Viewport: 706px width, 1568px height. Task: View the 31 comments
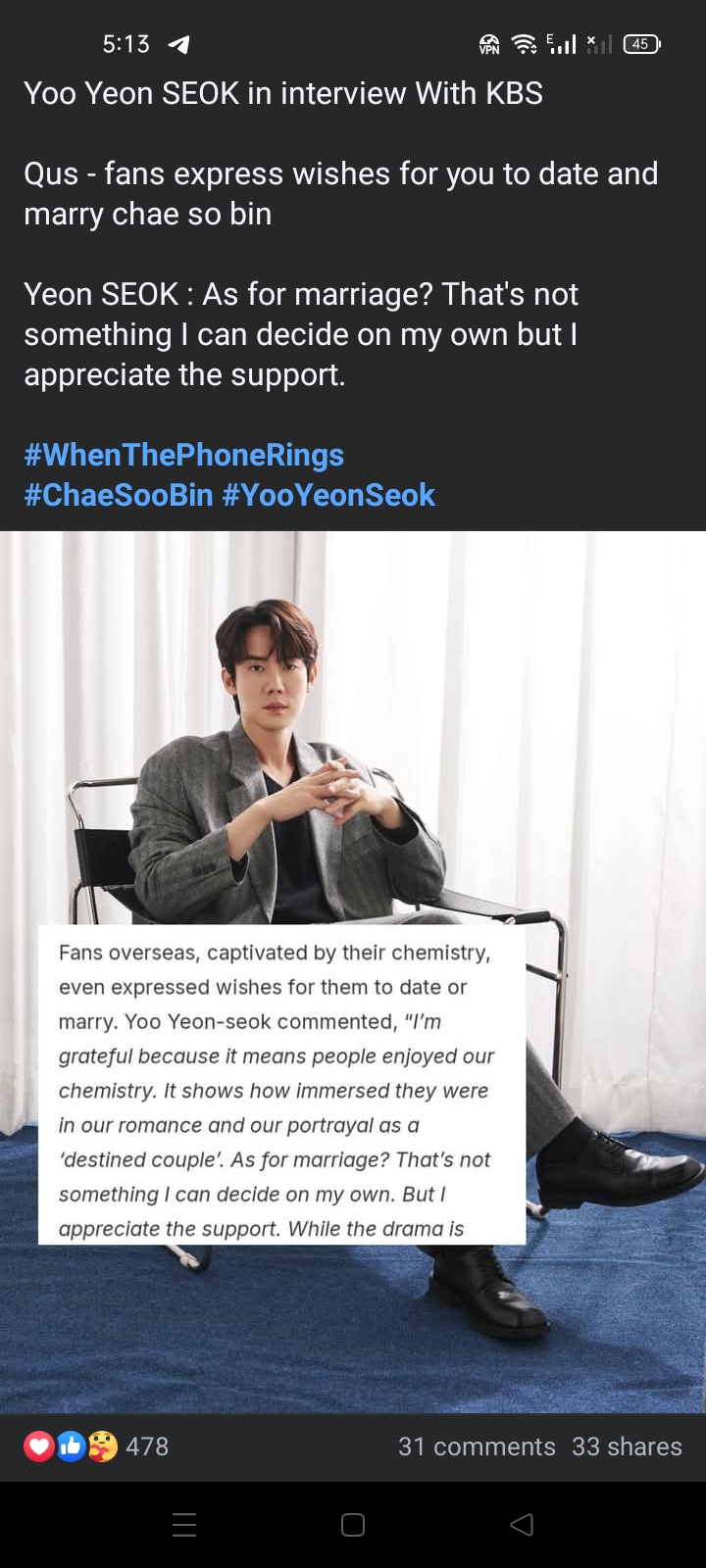(x=477, y=1446)
